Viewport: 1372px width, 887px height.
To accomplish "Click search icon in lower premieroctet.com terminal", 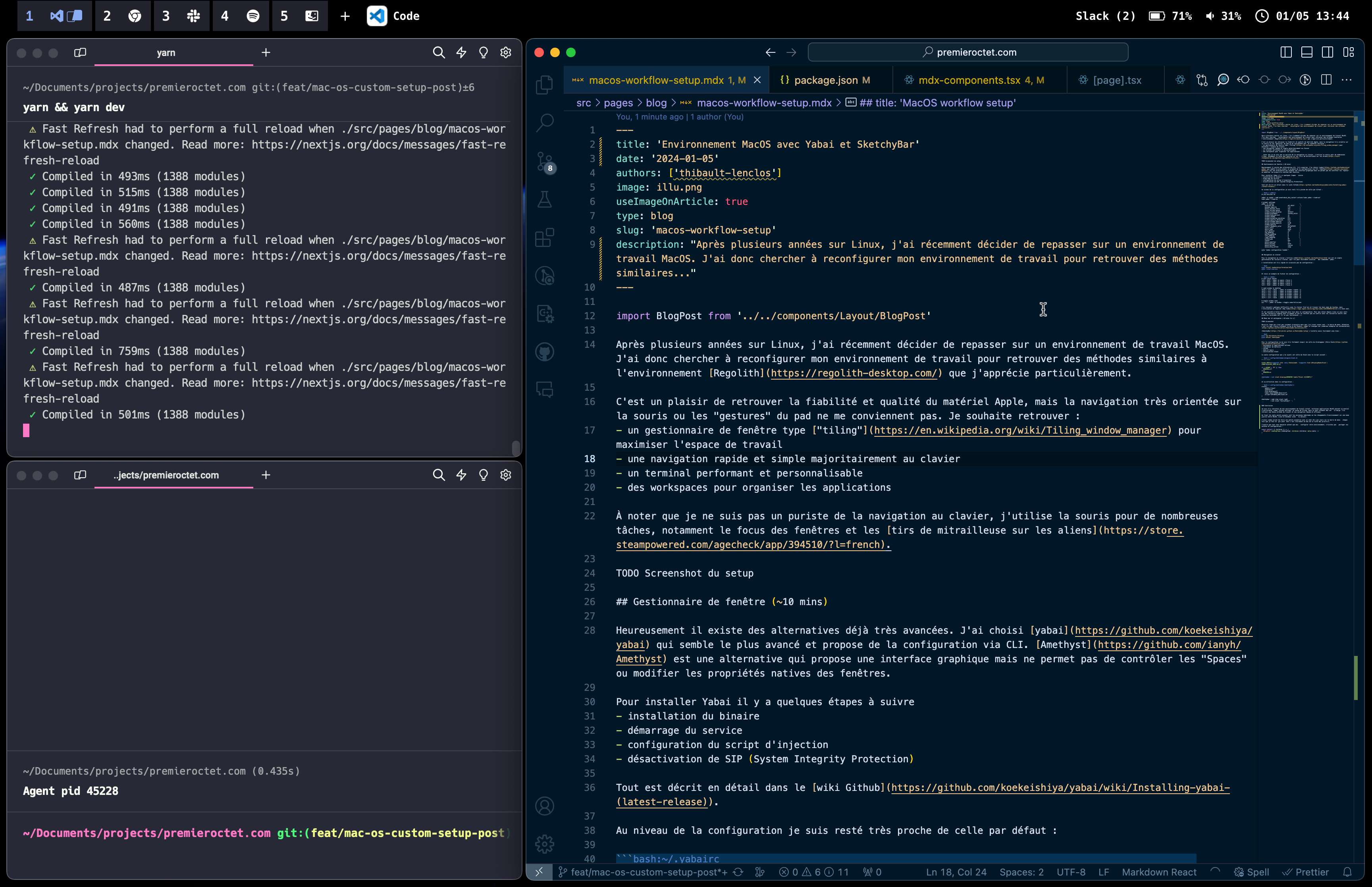I will pyautogui.click(x=439, y=474).
